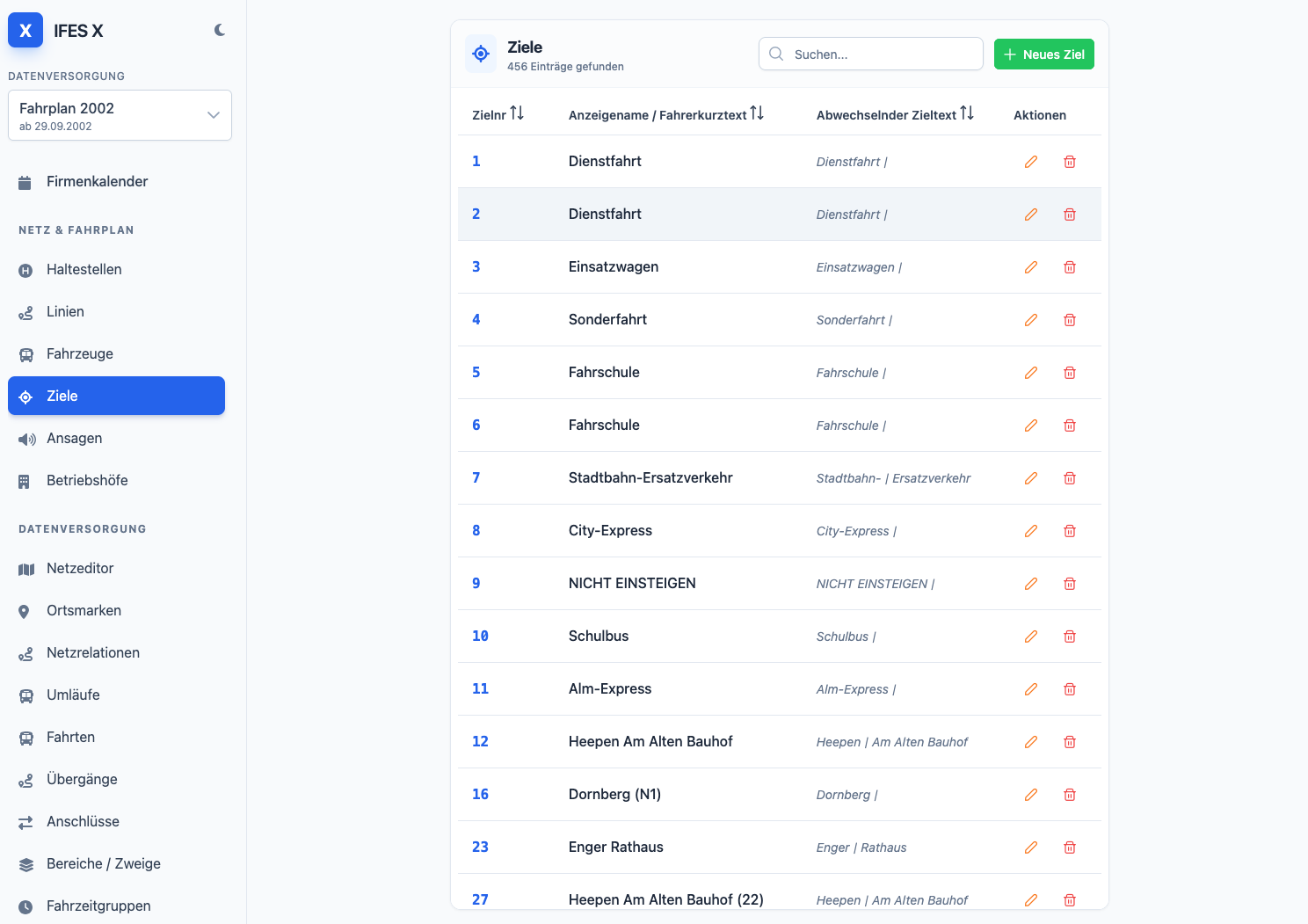Open Umläufe page
Image resolution: width=1308 pixels, height=924 pixels.
pos(116,695)
